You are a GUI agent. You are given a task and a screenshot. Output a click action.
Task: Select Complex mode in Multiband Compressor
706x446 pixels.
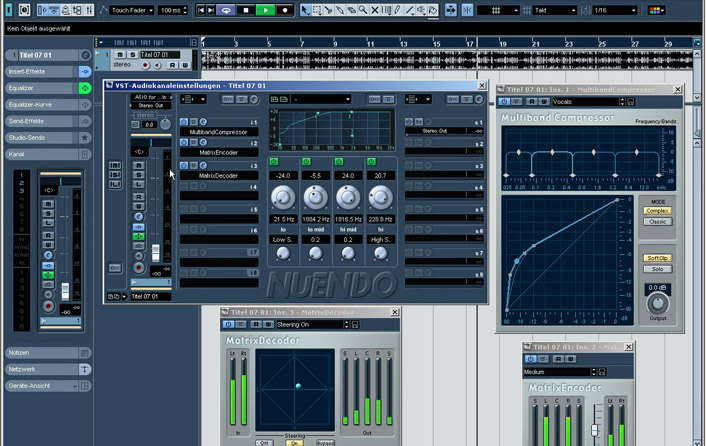tap(657, 211)
